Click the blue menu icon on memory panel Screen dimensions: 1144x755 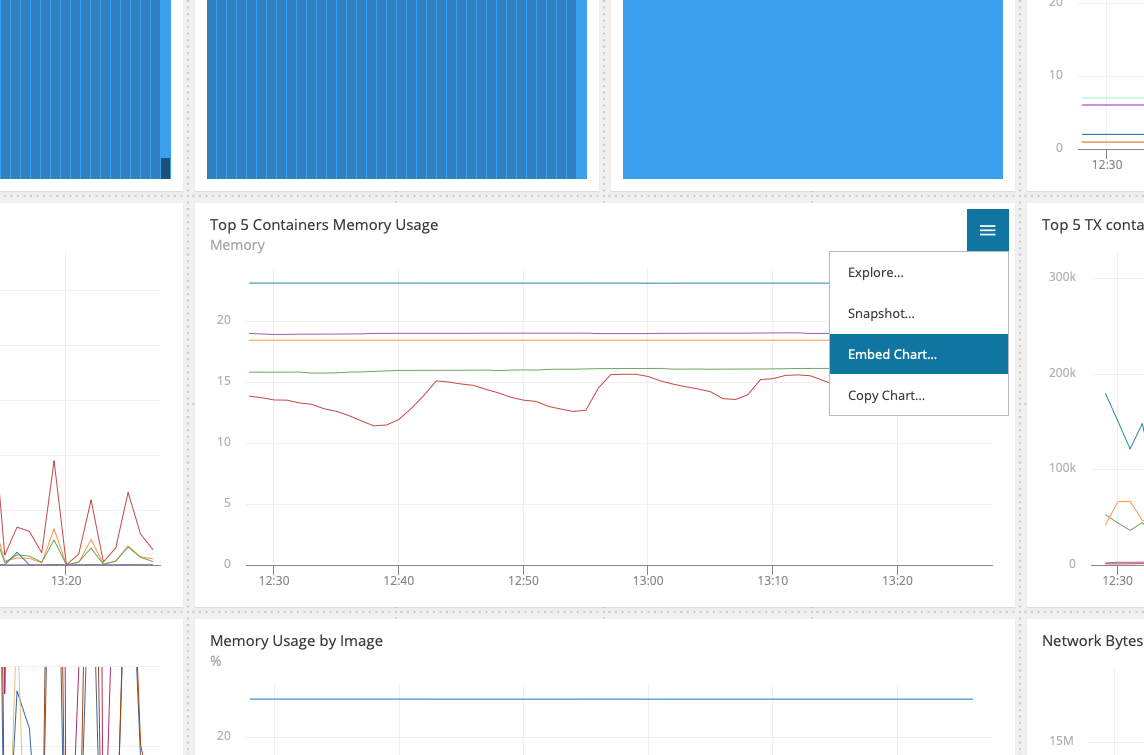coord(987,229)
